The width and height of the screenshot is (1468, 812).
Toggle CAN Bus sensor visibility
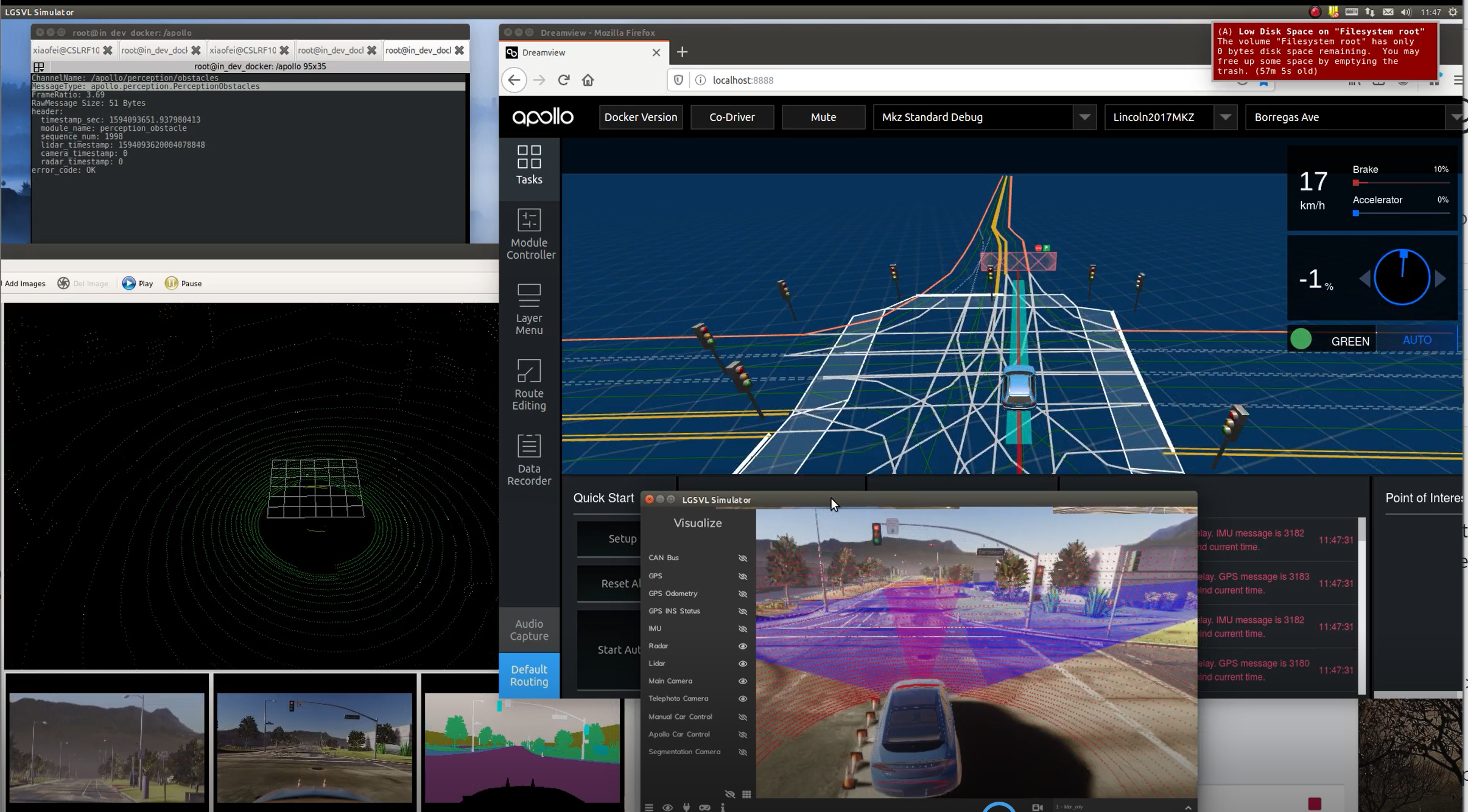click(x=743, y=558)
